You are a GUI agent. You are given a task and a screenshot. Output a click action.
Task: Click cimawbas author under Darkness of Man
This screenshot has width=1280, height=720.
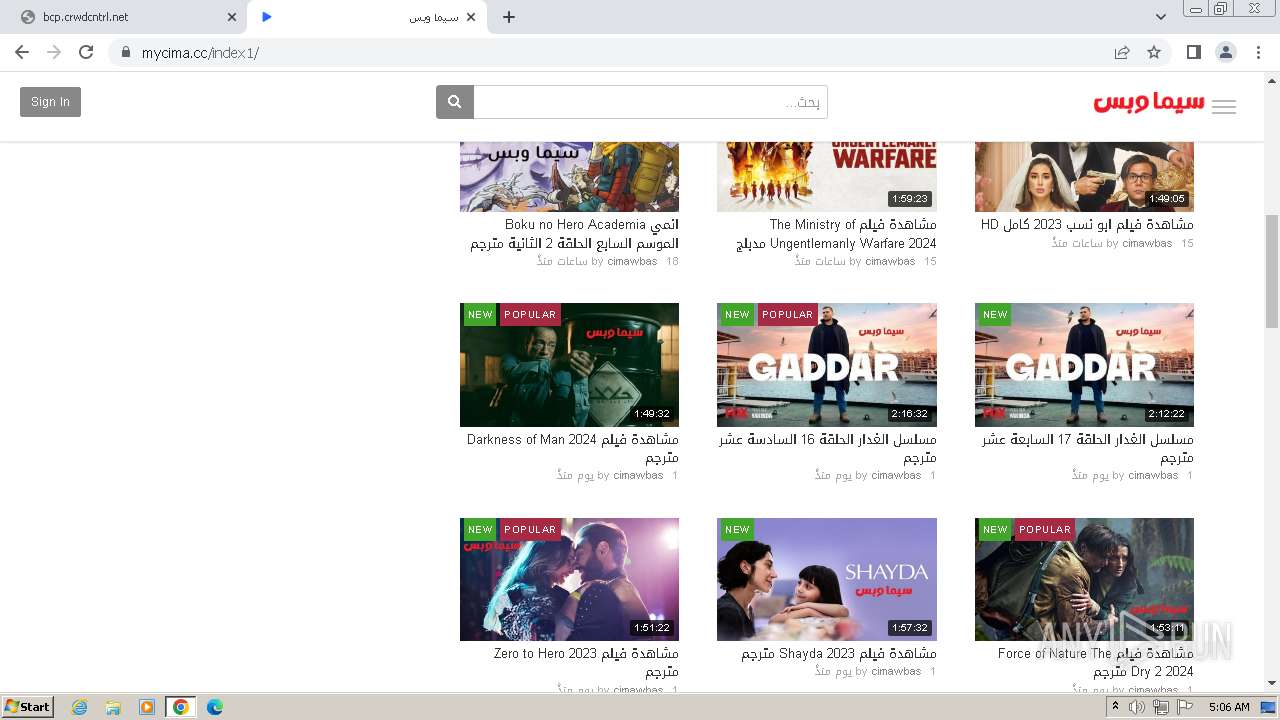click(x=638, y=475)
